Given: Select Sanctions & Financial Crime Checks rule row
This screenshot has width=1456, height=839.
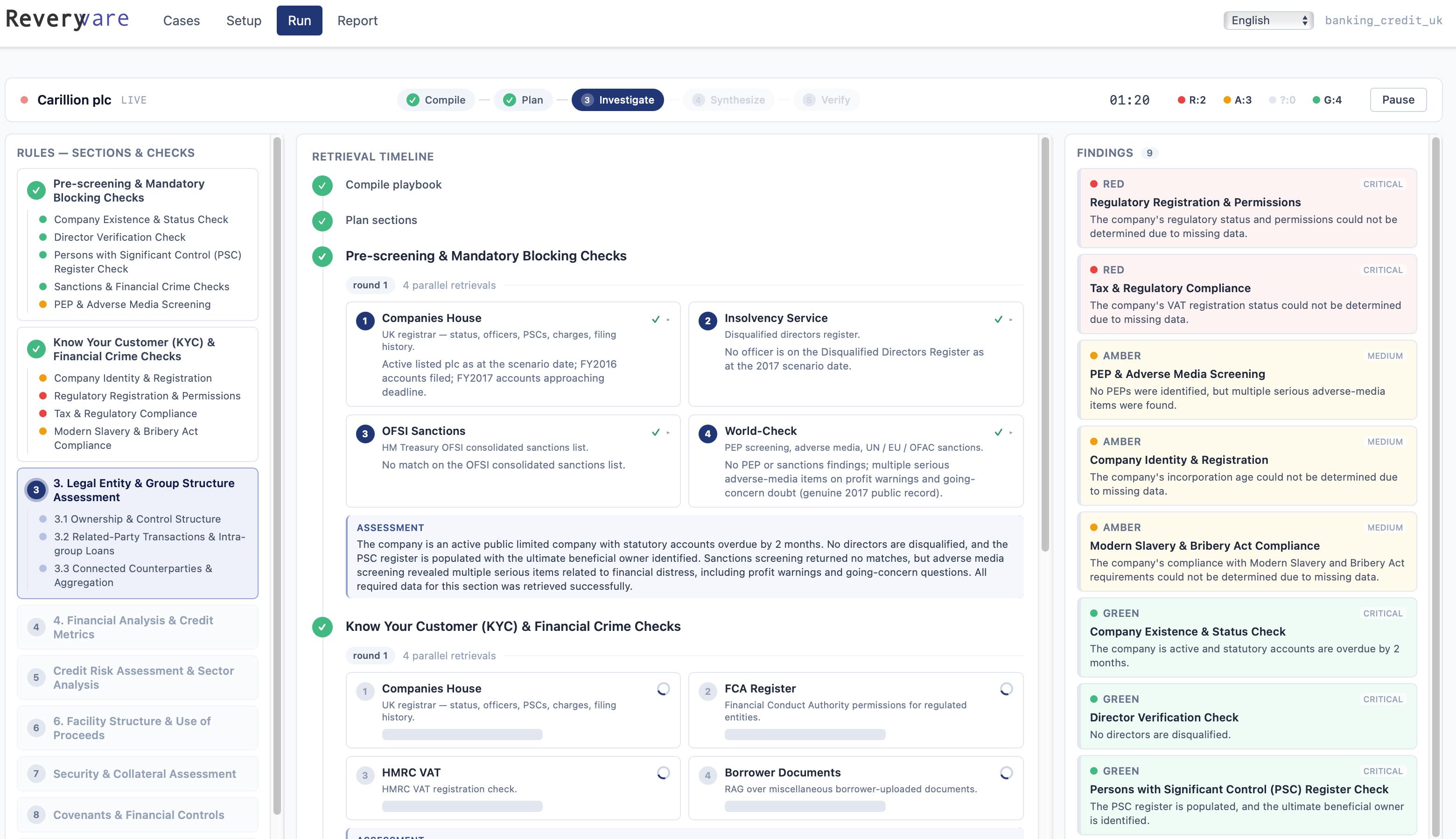Looking at the screenshot, I should coord(142,287).
